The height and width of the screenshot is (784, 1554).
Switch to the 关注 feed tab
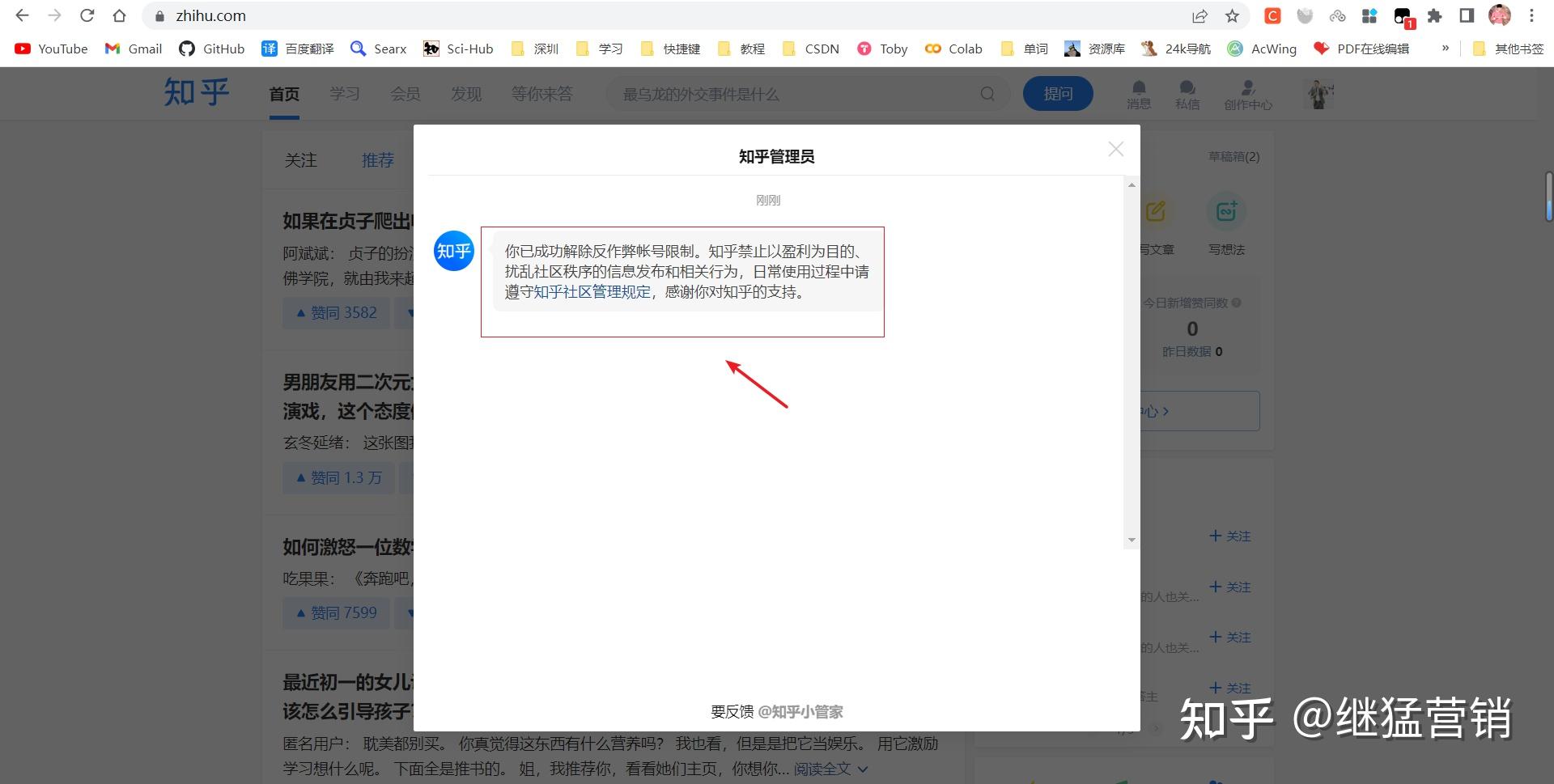point(300,160)
